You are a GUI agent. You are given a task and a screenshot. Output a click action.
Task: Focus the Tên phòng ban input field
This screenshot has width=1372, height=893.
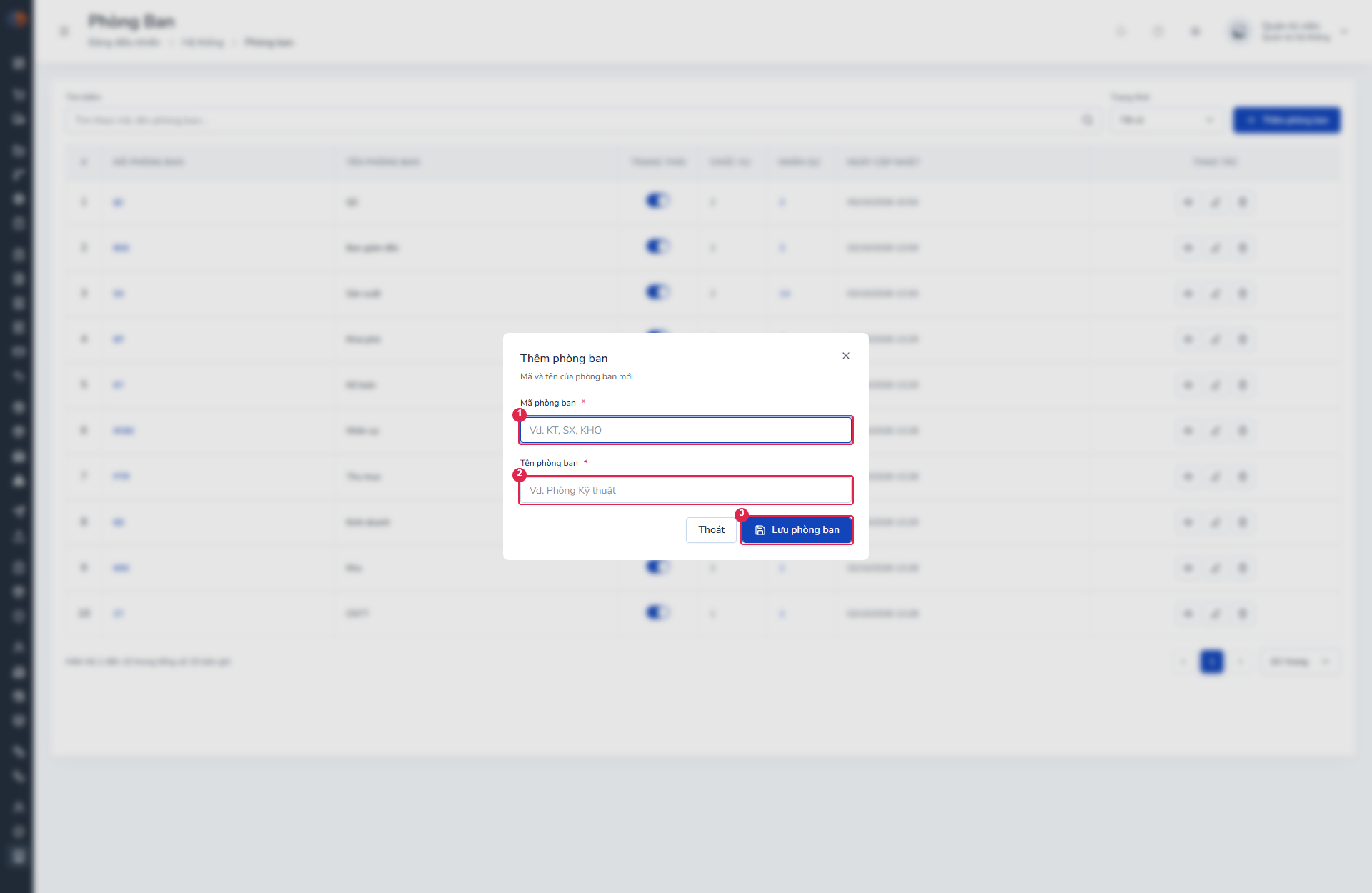click(x=686, y=490)
